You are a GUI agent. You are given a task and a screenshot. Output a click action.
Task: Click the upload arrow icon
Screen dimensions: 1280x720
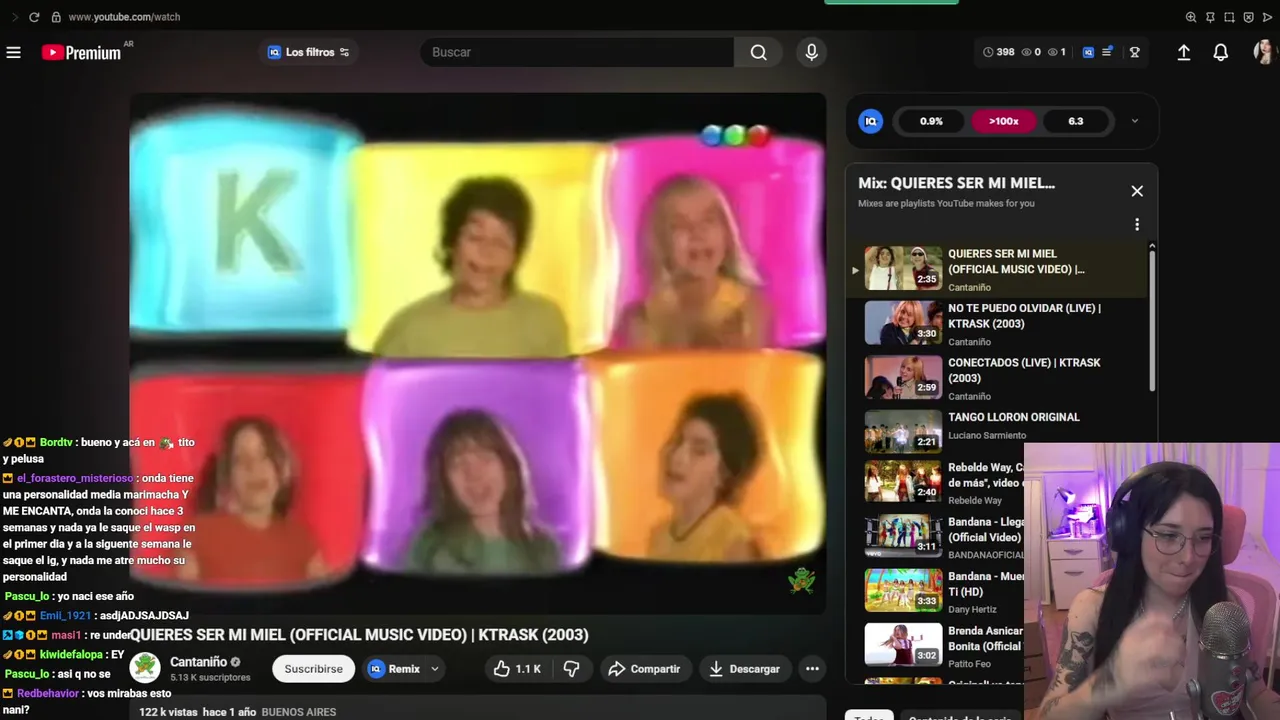coord(1184,52)
